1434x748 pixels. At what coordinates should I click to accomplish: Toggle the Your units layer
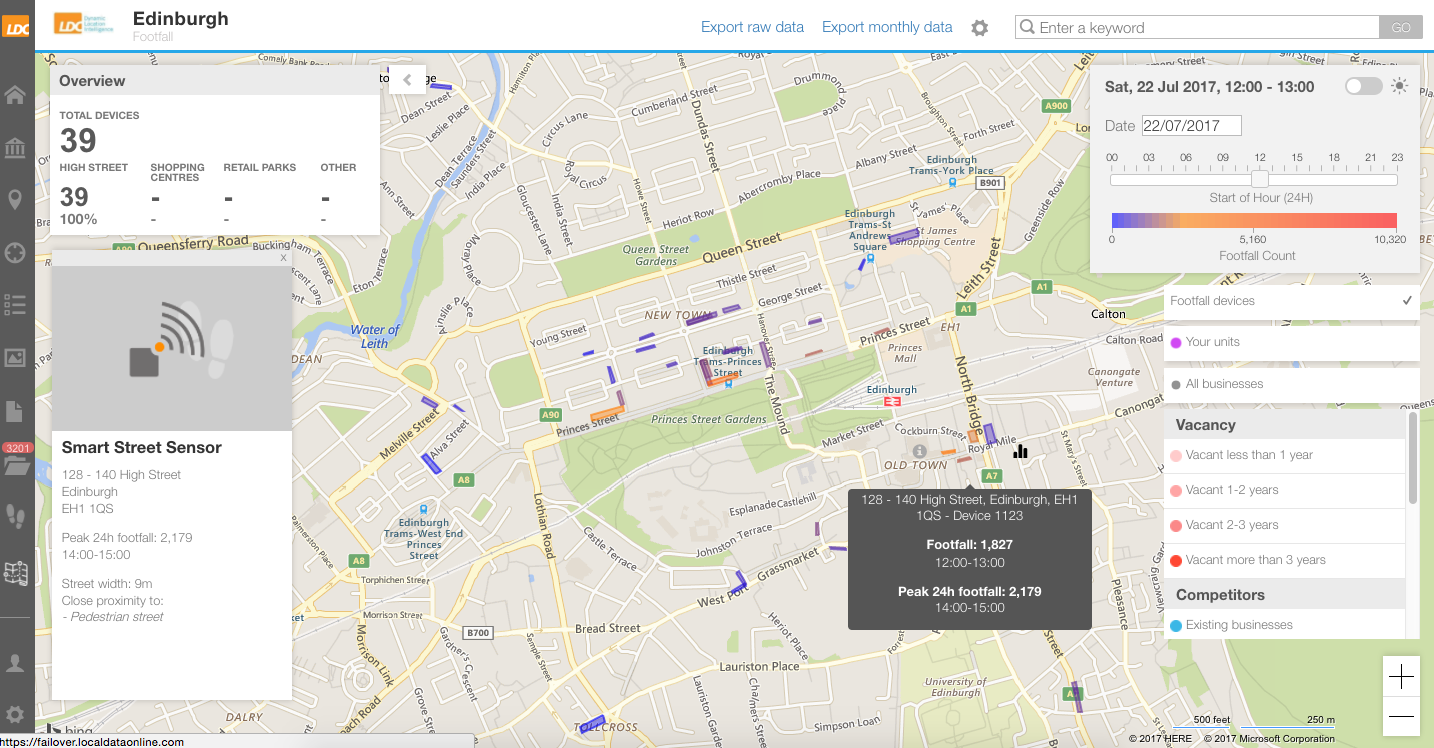pos(1292,342)
